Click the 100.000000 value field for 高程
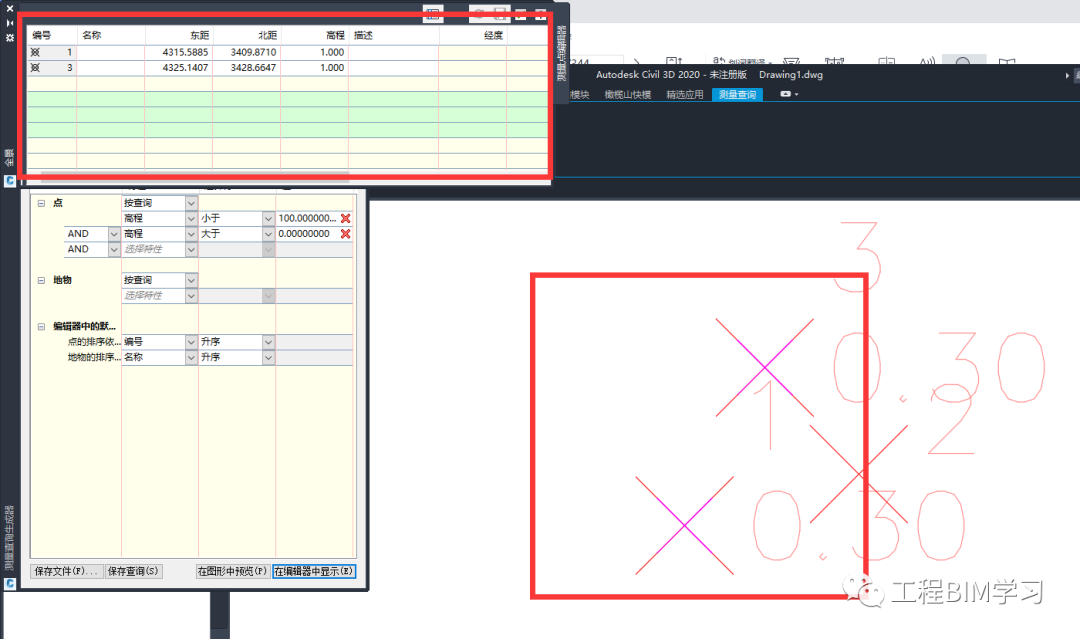 coord(307,218)
